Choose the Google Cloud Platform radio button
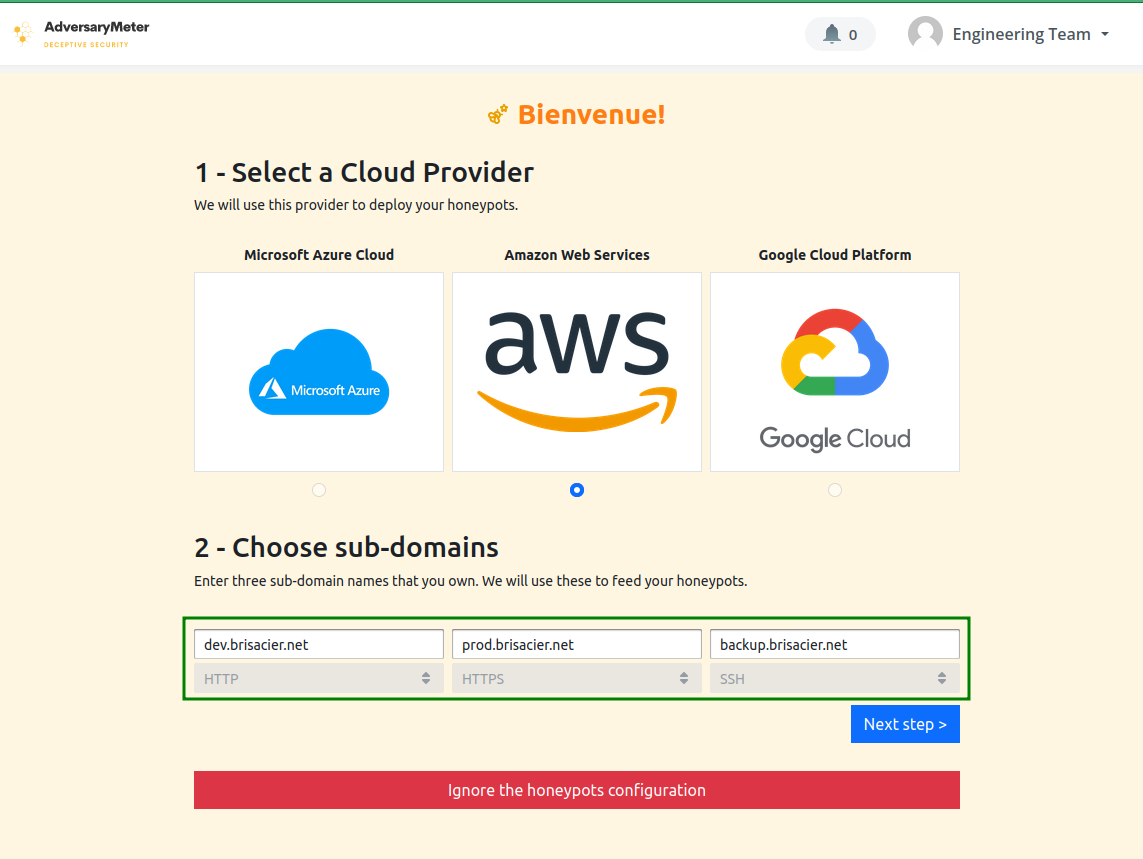1143x859 pixels. click(x=835, y=490)
